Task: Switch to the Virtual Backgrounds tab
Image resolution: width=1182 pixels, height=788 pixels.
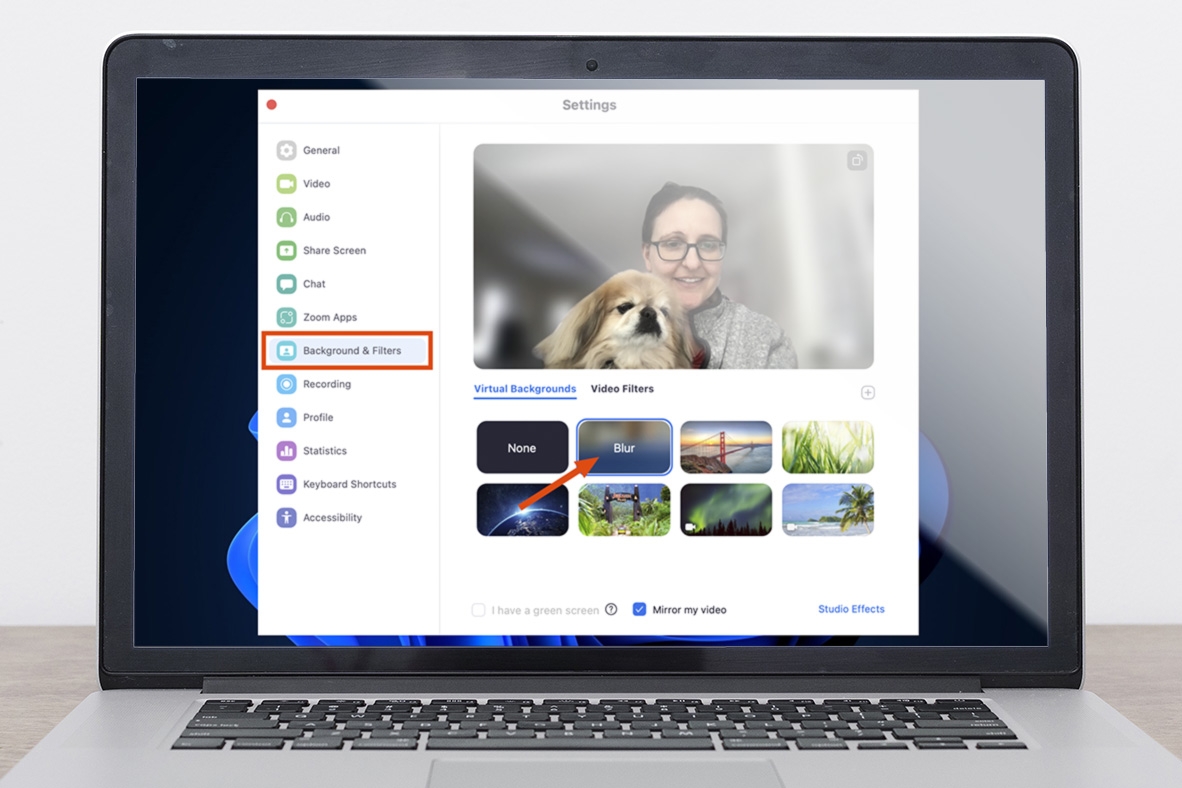Action: 523,389
